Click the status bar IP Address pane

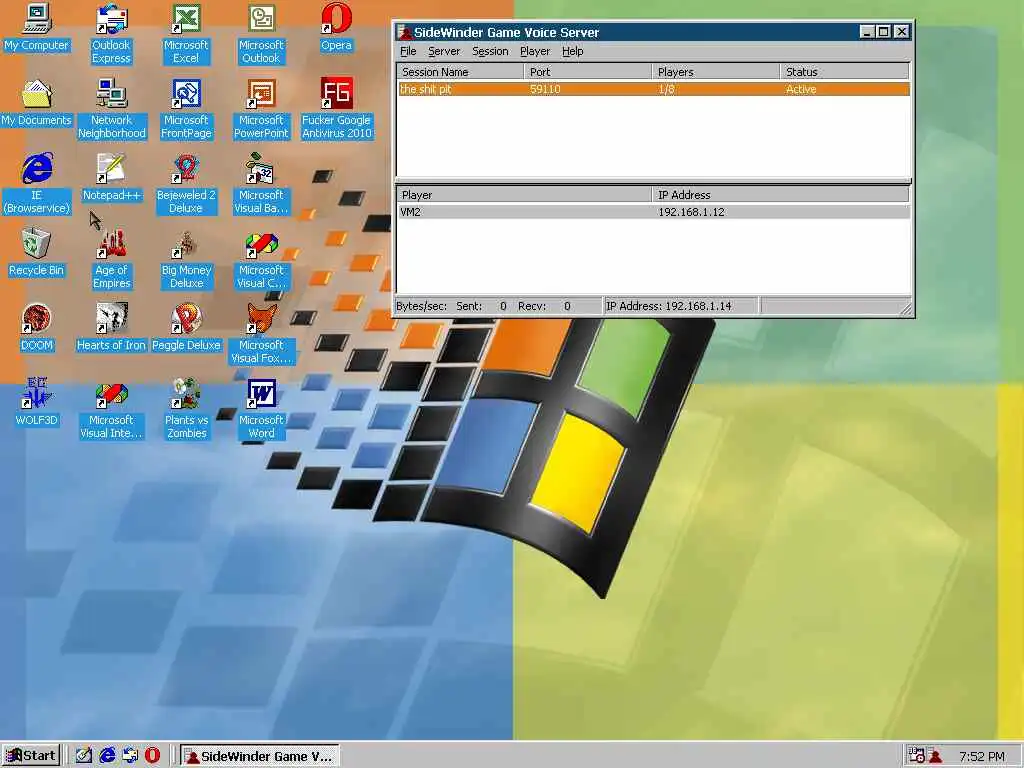point(680,306)
